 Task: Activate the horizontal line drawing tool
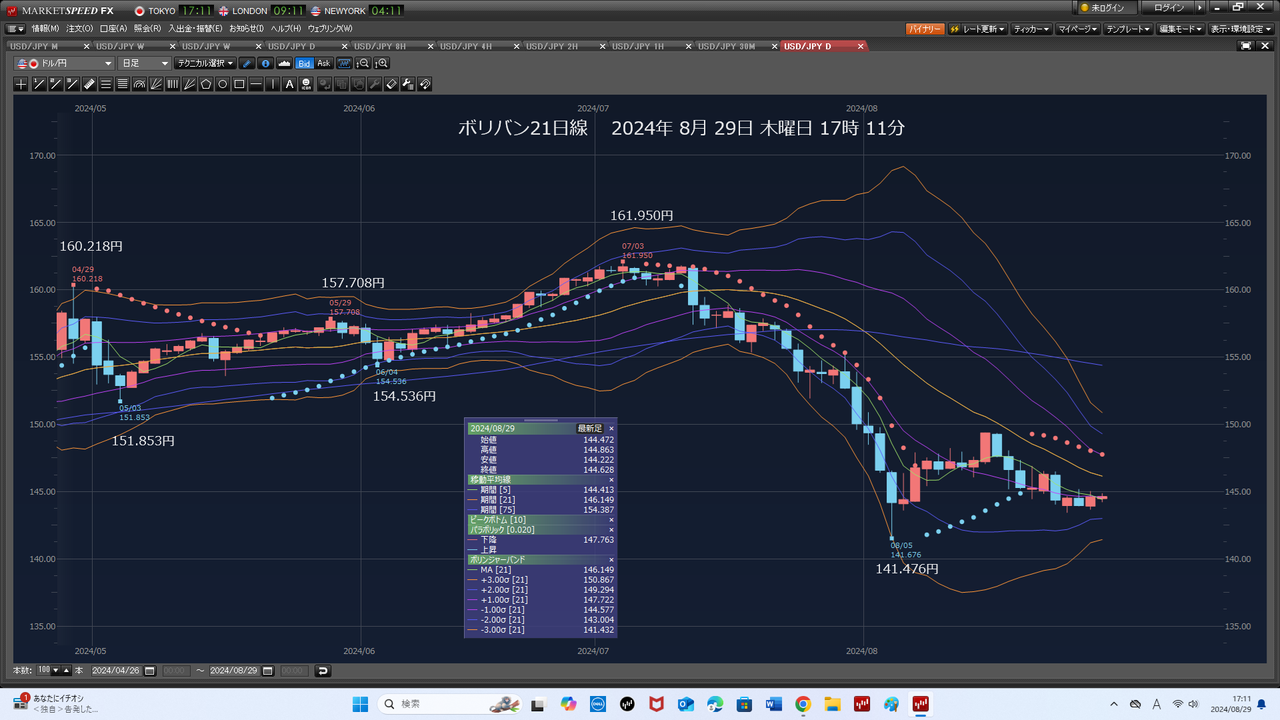coord(256,84)
